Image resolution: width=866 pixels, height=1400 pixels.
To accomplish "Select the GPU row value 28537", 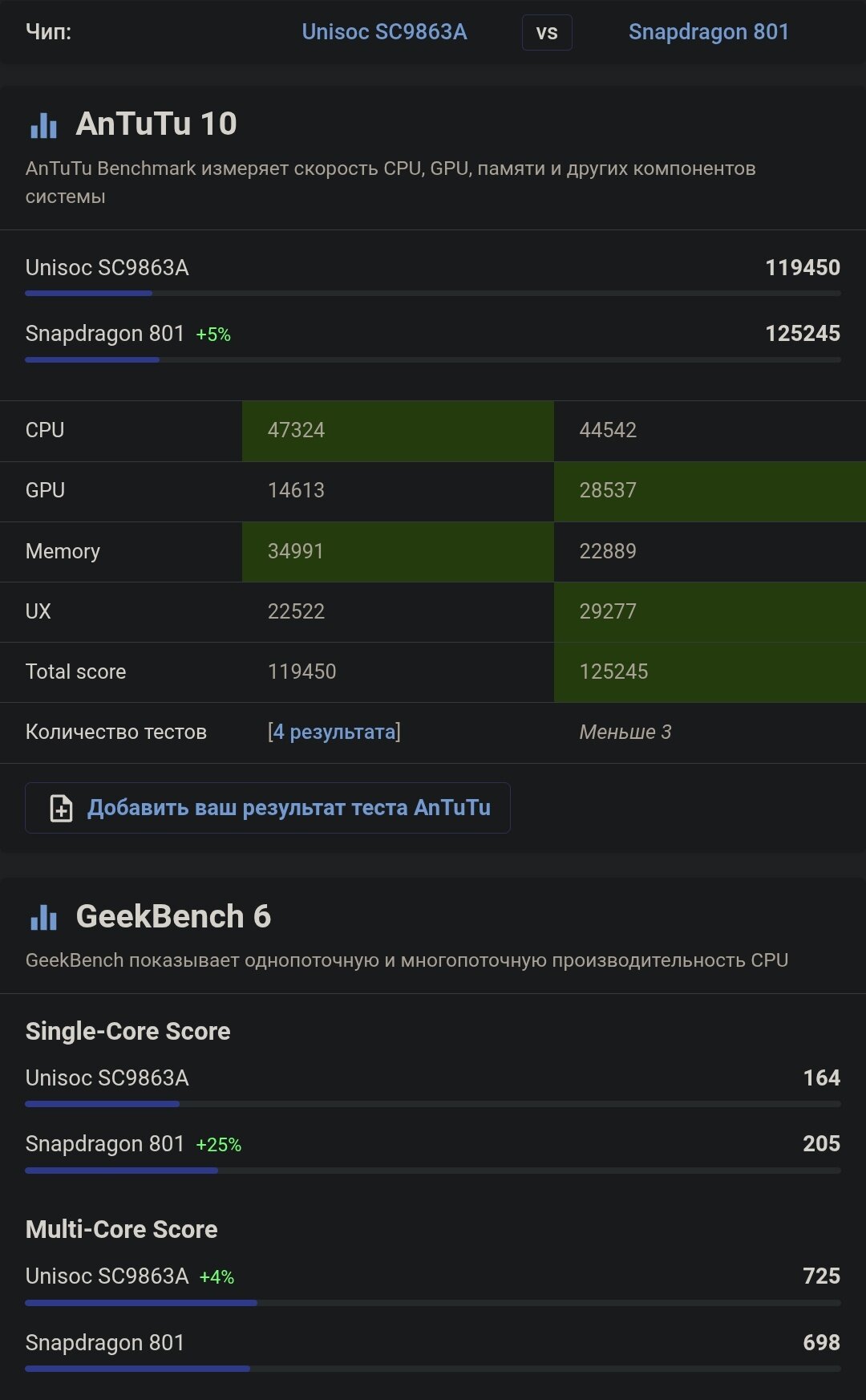I will (x=608, y=490).
